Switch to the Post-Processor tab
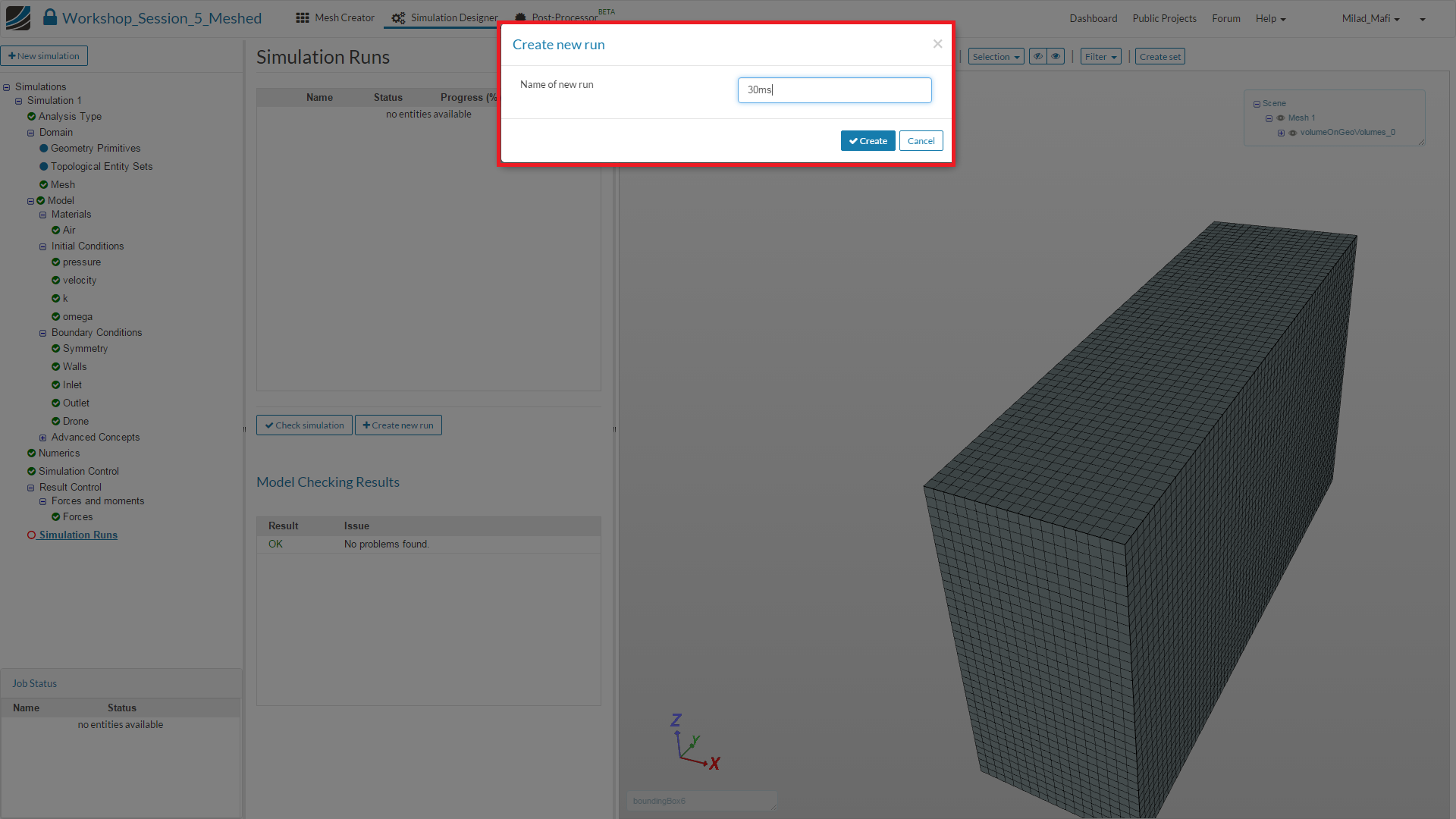The height and width of the screenshot is (819, 1456). click(x=563, y=17)
